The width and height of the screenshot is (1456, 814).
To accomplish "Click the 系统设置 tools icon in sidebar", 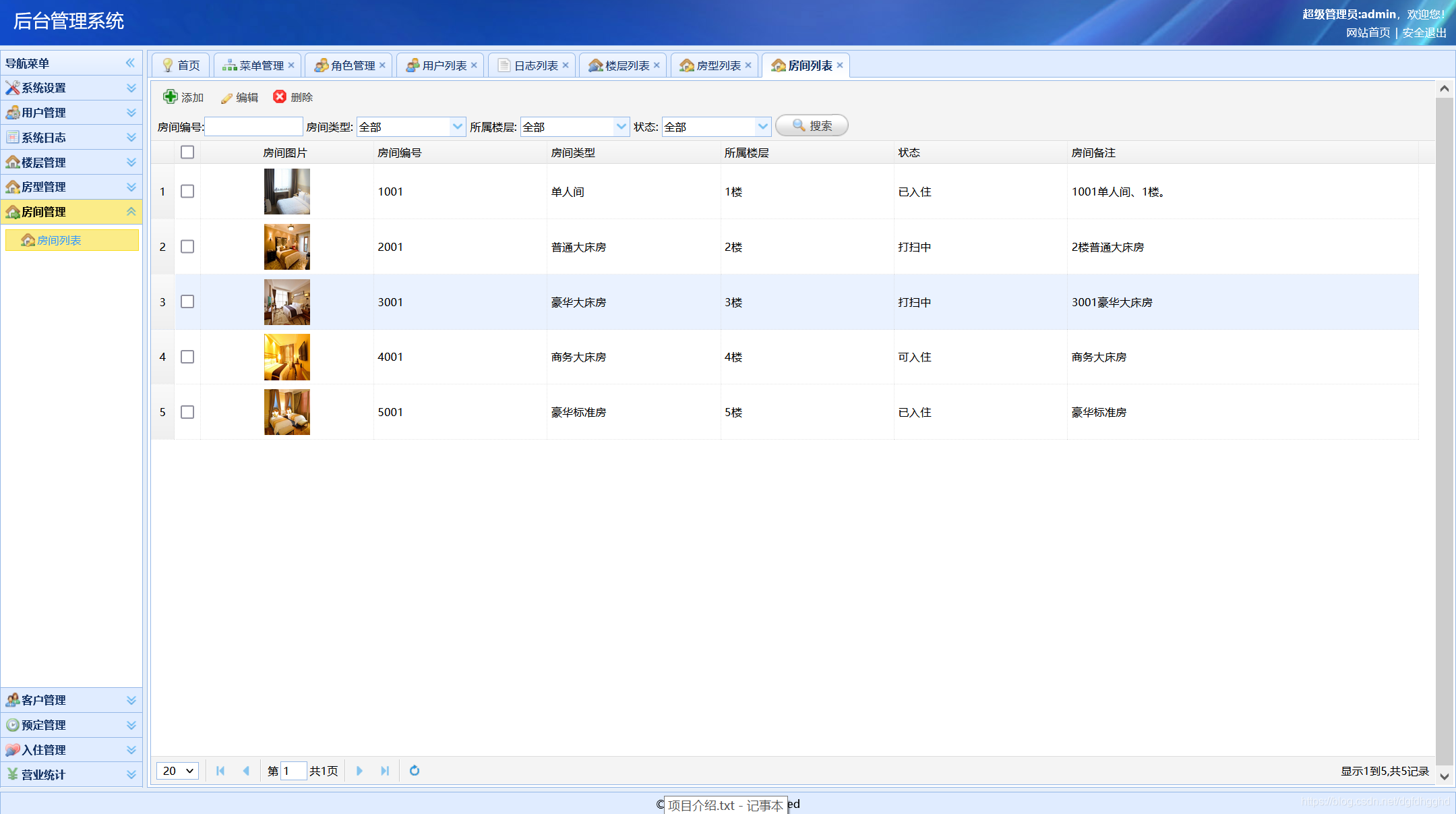I will point(13,88).
